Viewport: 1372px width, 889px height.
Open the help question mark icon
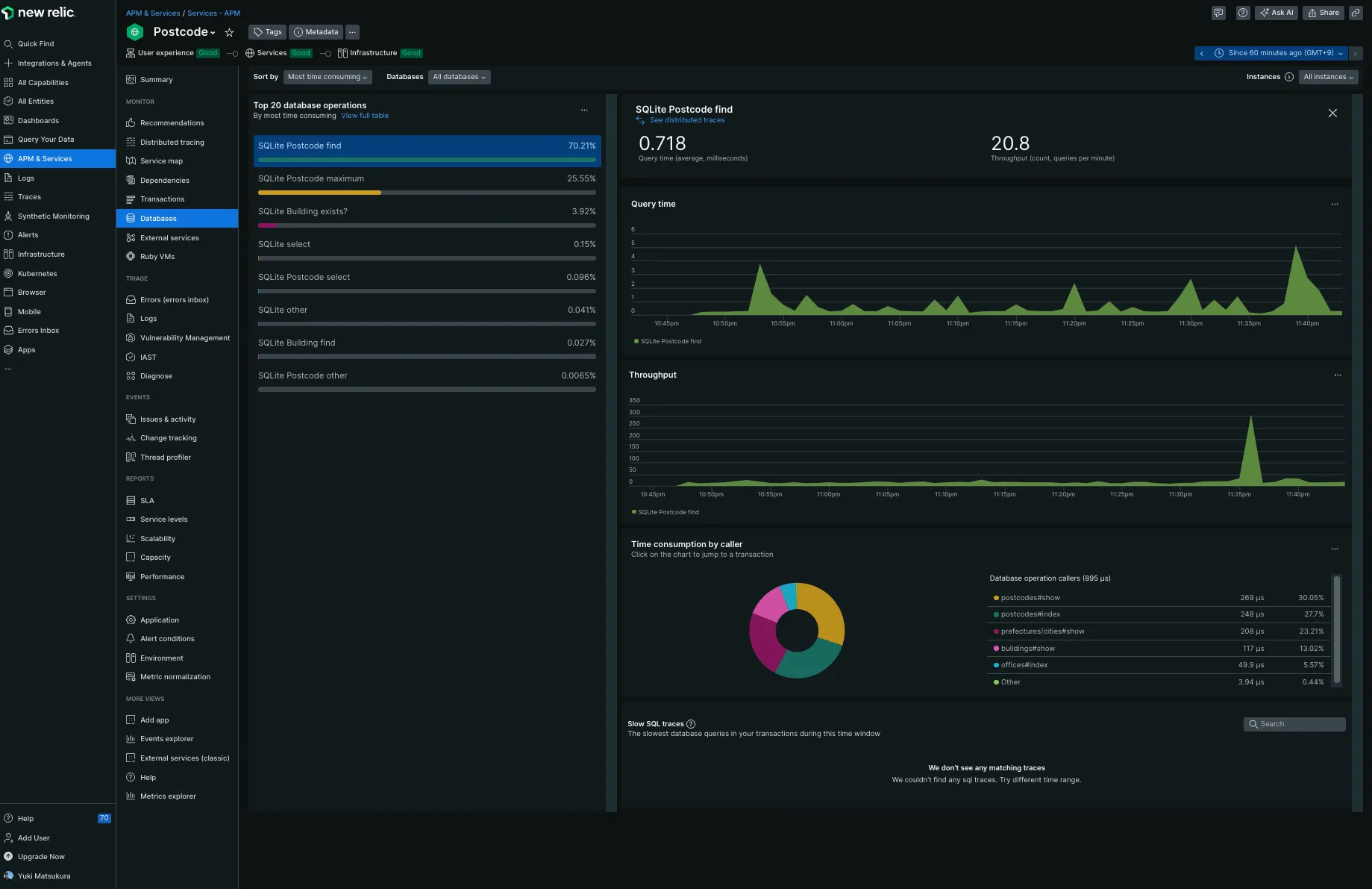(1242, 13)
